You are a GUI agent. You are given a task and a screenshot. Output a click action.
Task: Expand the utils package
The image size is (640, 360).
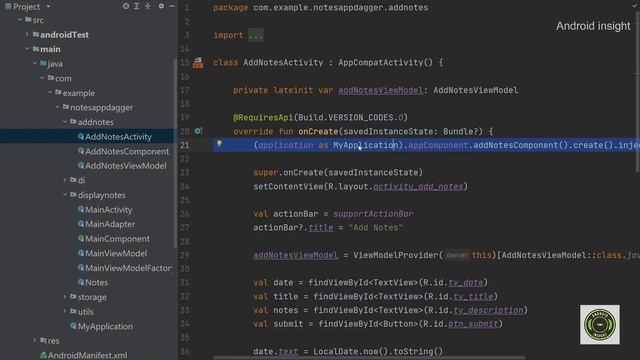click(x=65, y=311)
